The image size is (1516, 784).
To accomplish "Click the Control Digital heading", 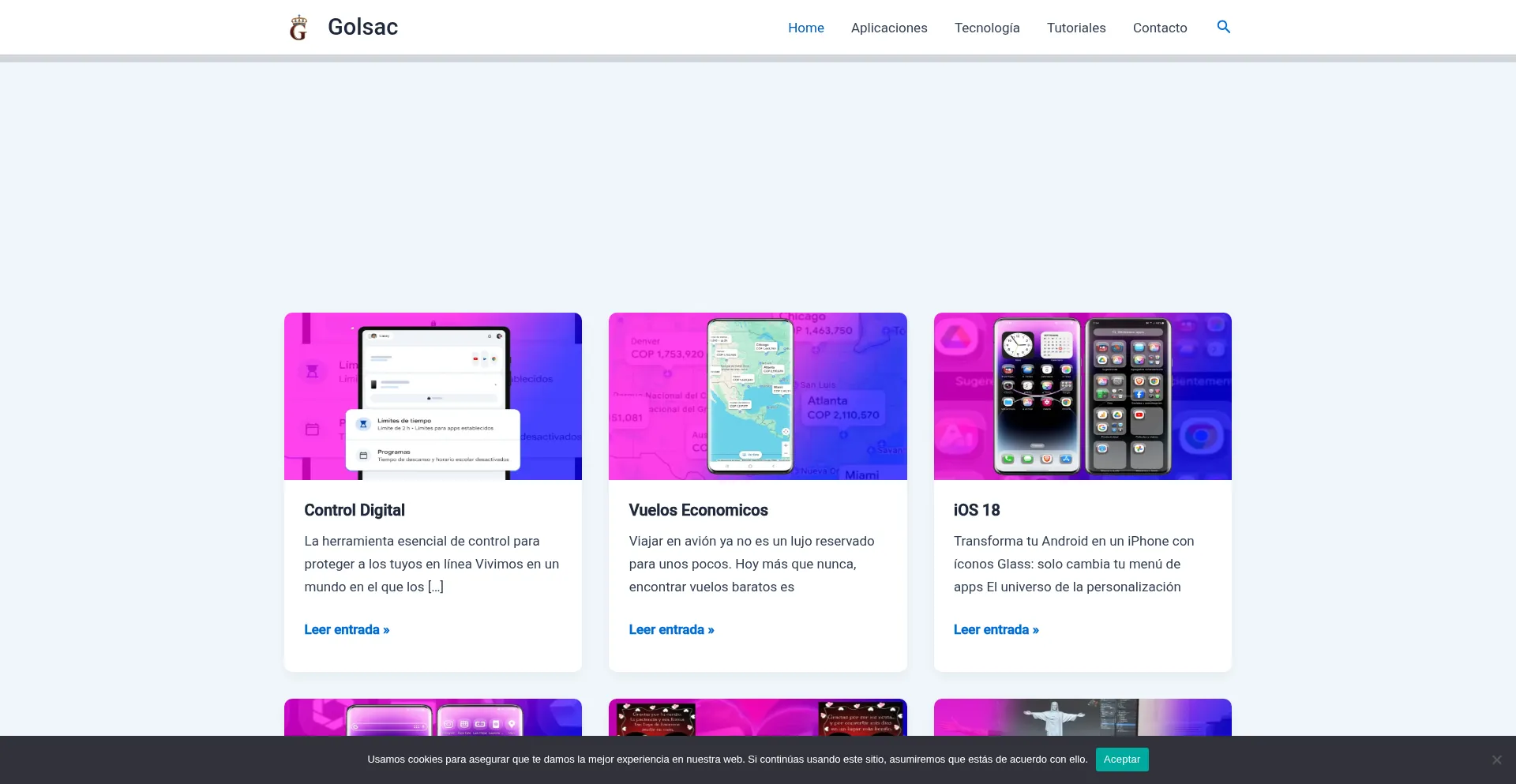I will click(x=355, y=510).
